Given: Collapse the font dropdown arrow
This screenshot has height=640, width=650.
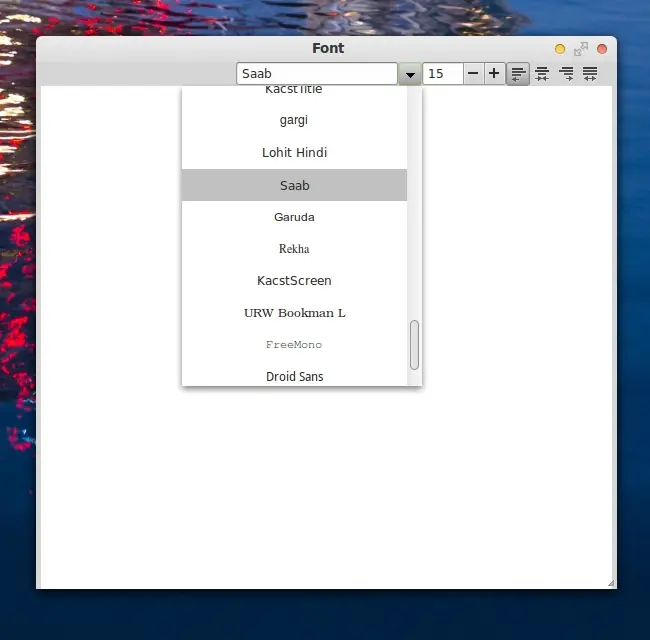Looking at the screenshot, I should click(x=410, y=74).
